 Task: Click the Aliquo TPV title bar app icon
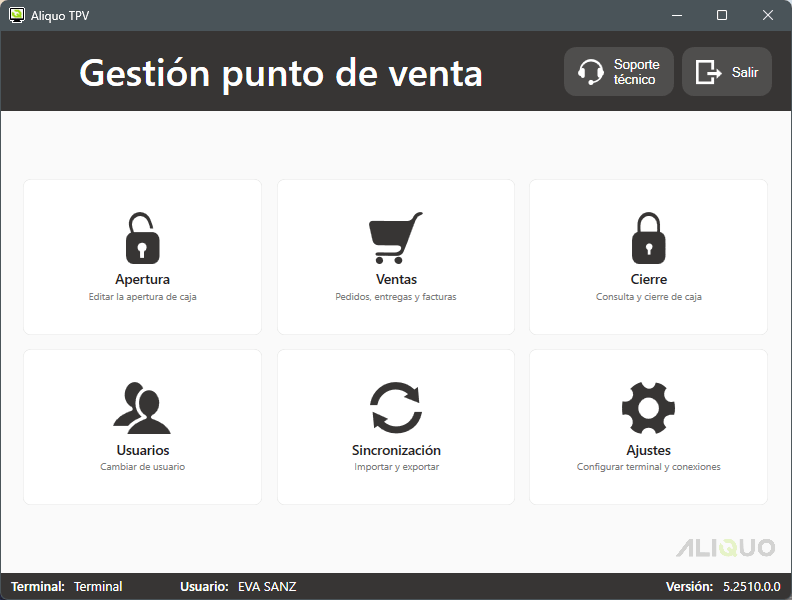(x=17, y=15)
